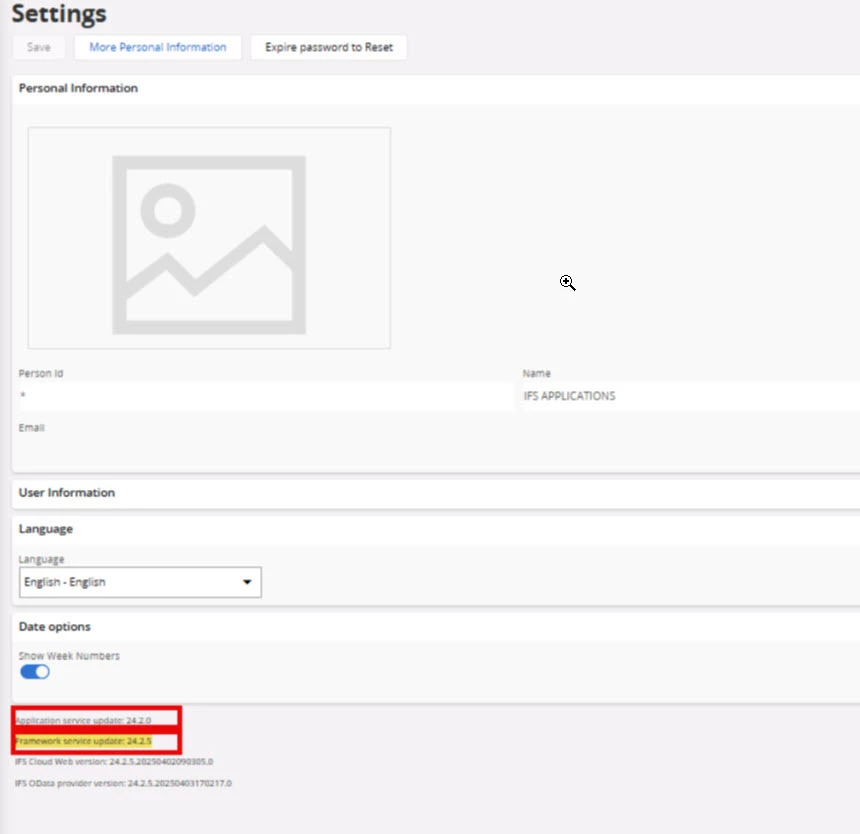Expand the User Information section
The image size is (860, 834).
pos(436,493)
